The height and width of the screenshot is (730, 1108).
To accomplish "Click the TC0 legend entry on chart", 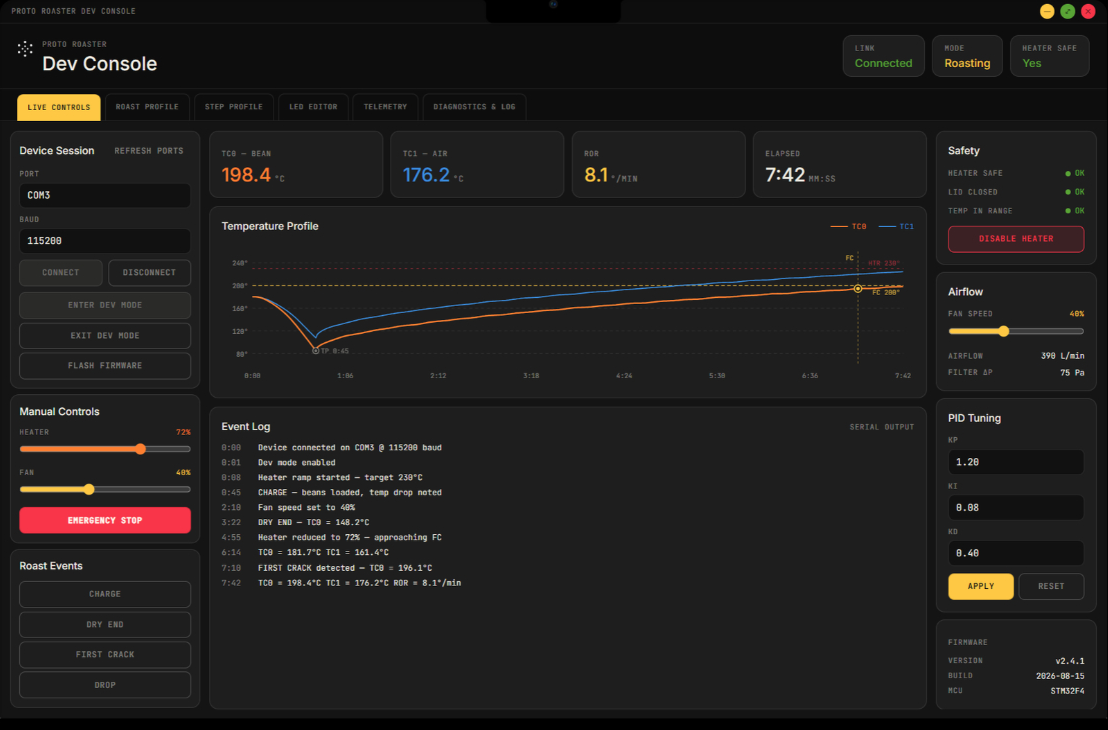I will pos(848,227).
